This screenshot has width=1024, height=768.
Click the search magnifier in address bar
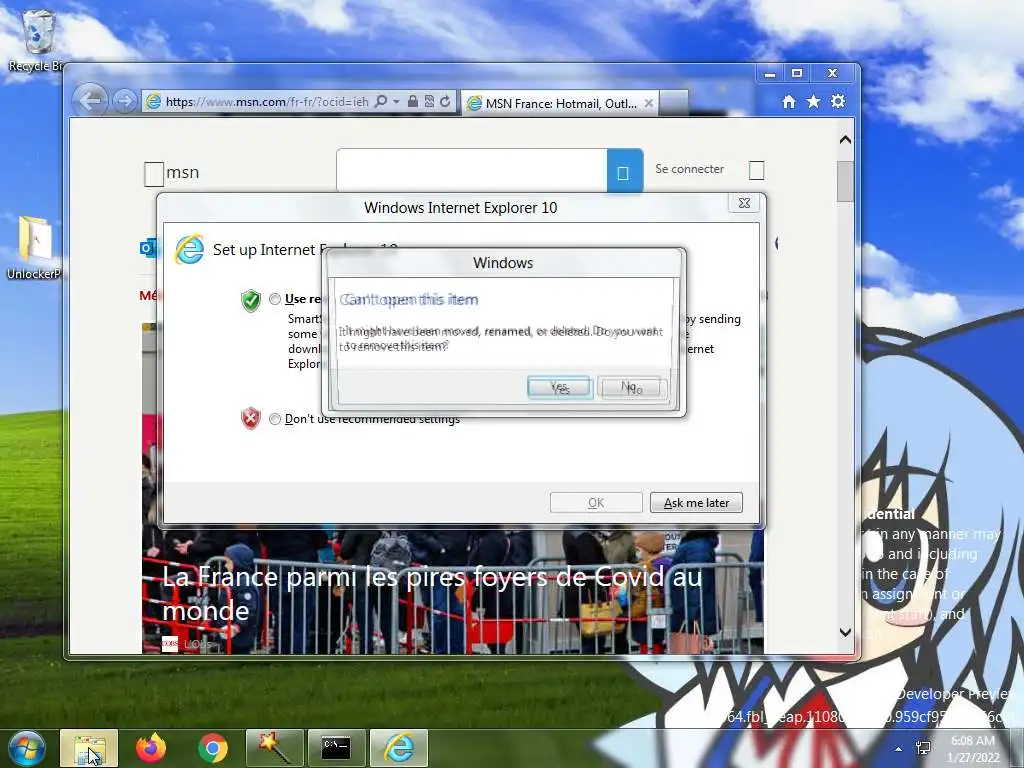[381, 101]
